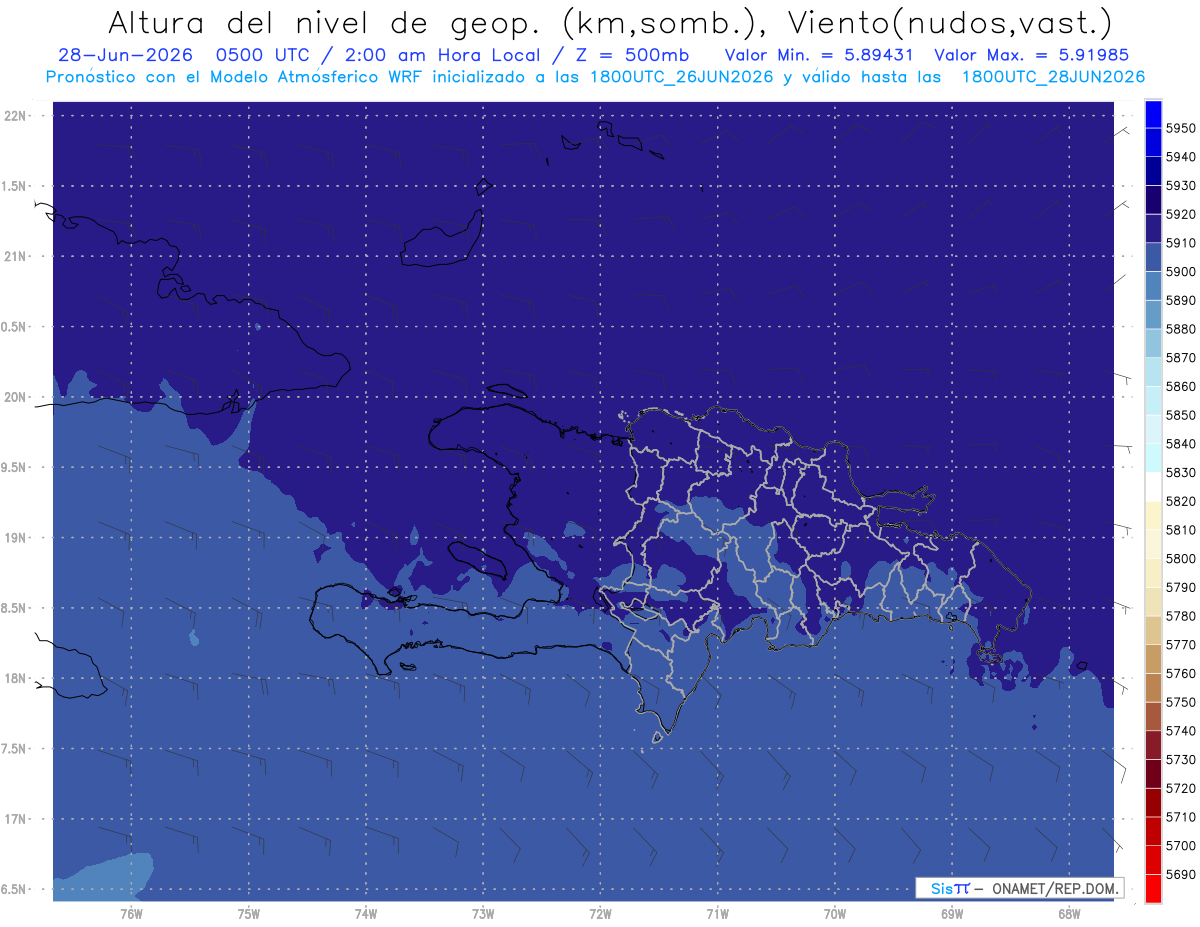Click the legend value '5770'

[1181, 645]
